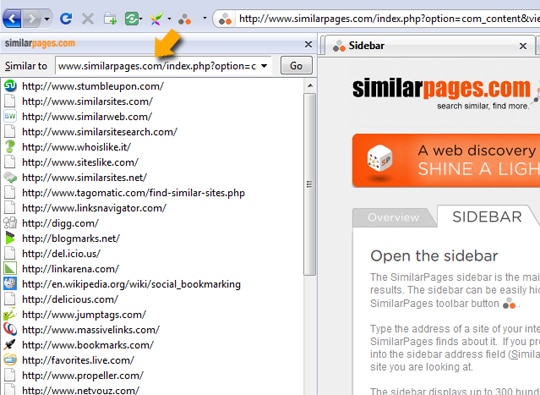Click the Wikipedia globe favicon
Image resolution: width=540 pixels, height=395 pixels.
pyautogui.click(x=10, y=284)
